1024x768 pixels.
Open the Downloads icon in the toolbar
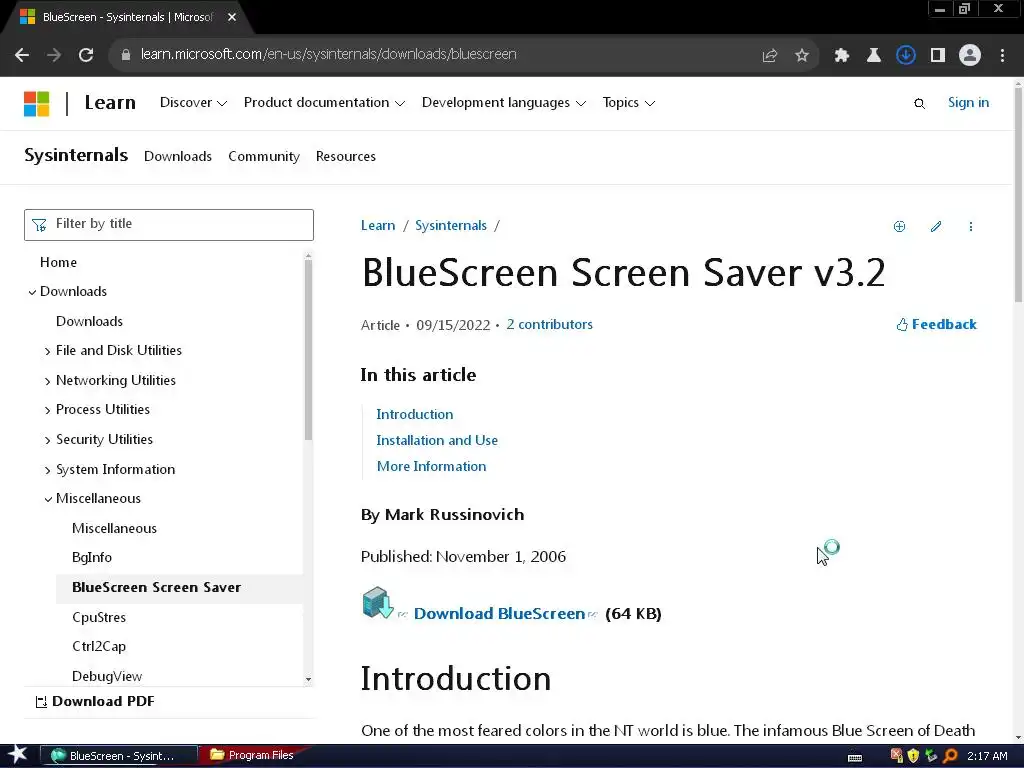906,56
